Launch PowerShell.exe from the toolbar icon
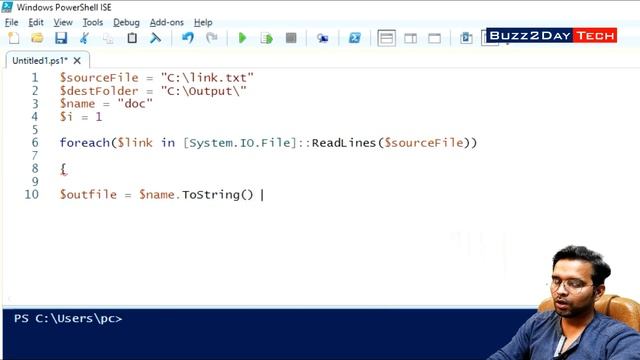The width and height of the screenshot is (640, 360). pos(355,38)
